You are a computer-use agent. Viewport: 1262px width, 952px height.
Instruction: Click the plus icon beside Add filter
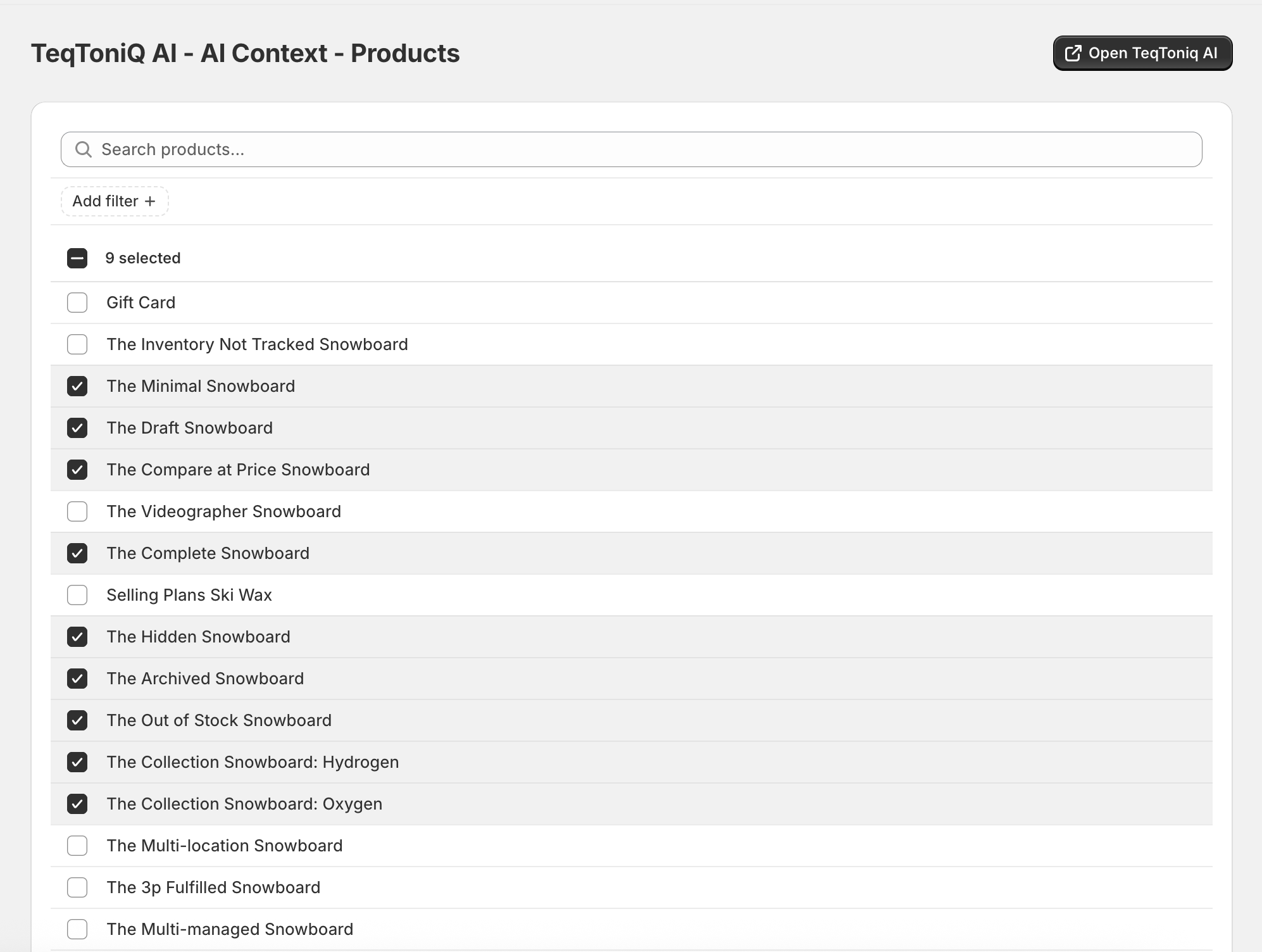150,201
